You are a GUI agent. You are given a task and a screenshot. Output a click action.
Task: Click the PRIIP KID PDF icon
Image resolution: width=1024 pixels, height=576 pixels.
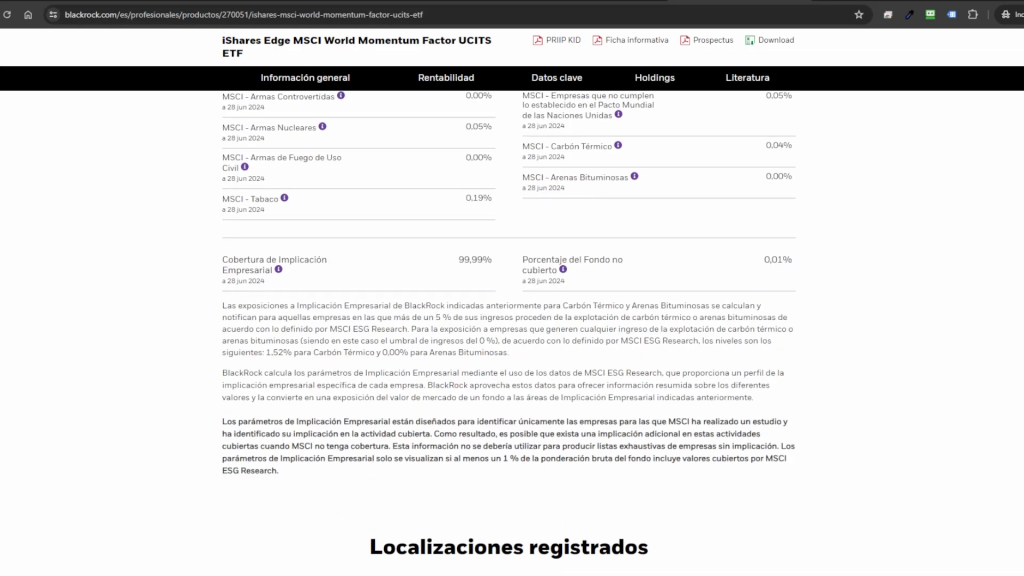(537, 40)
